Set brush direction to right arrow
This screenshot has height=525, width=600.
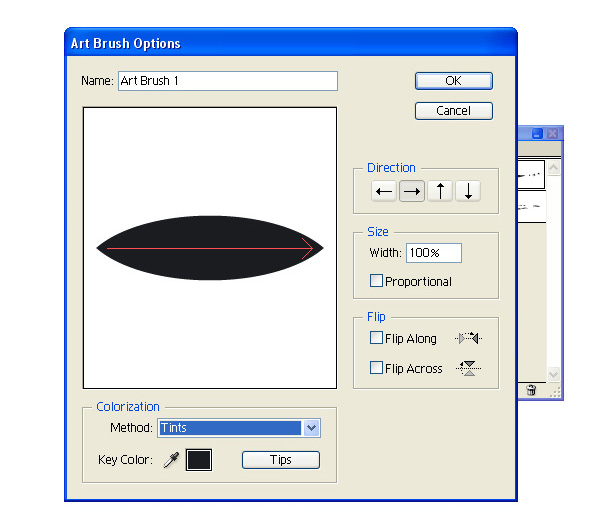point(411,191)
